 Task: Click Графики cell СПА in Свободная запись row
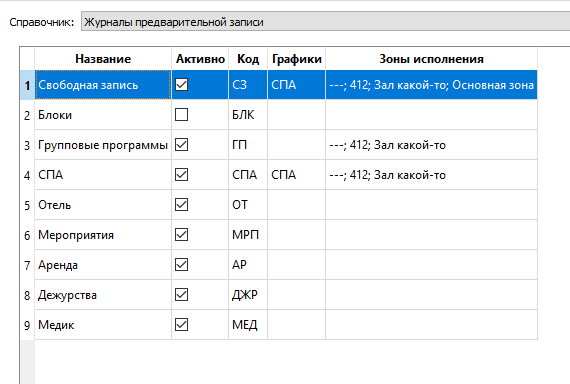coord(297,85)
